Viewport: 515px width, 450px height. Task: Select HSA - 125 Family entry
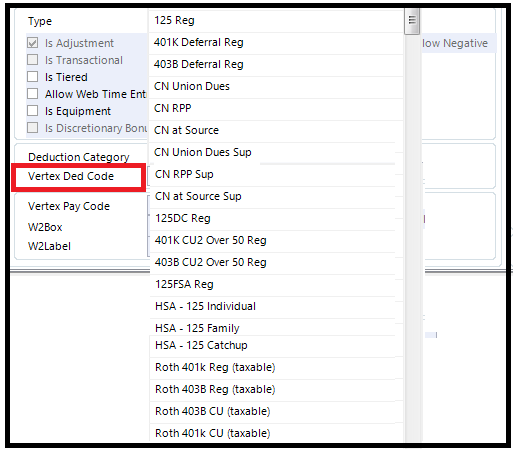click(276, 327)
